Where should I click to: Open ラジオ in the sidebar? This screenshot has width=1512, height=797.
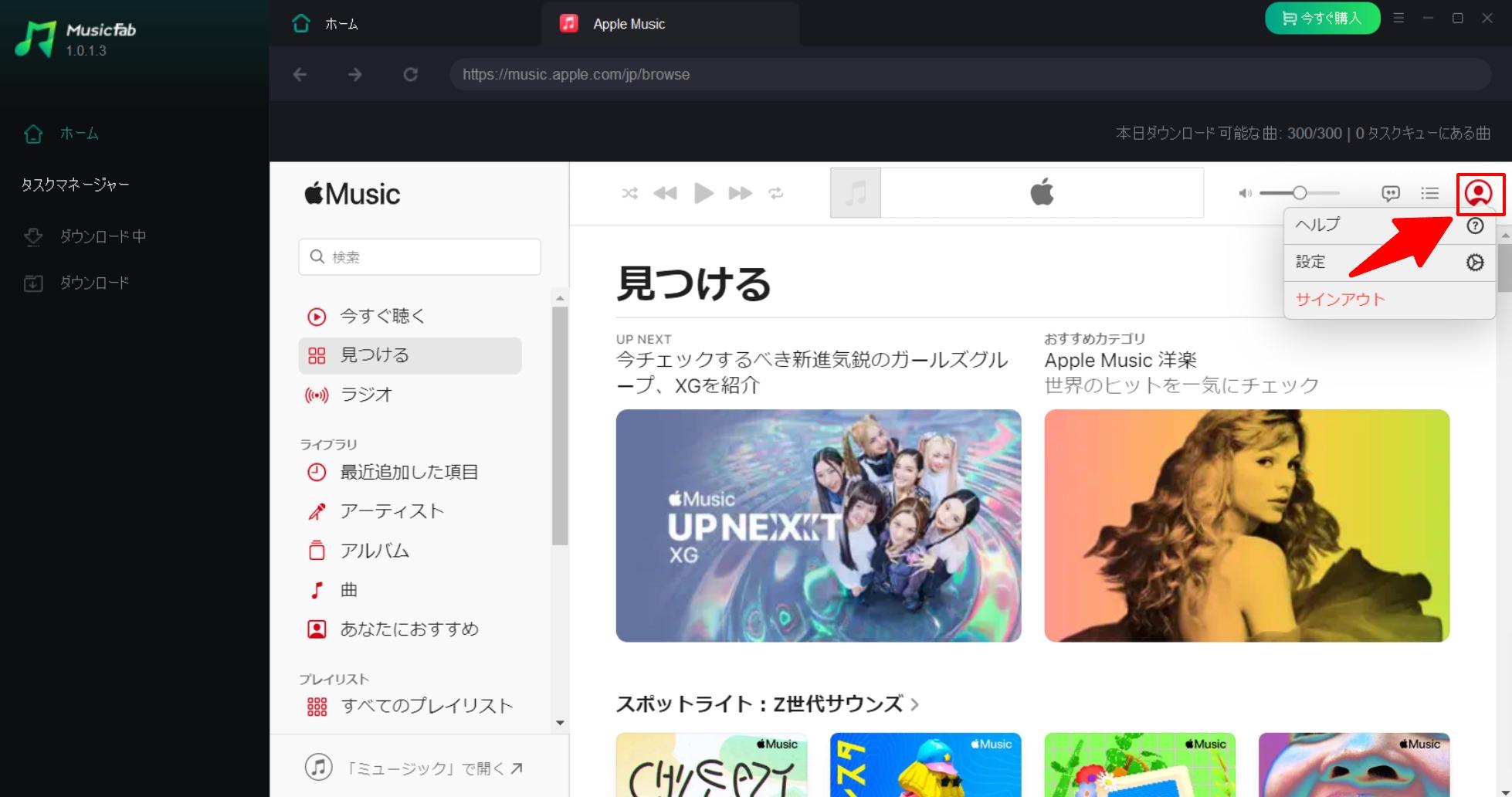click(x=409, y=395)
